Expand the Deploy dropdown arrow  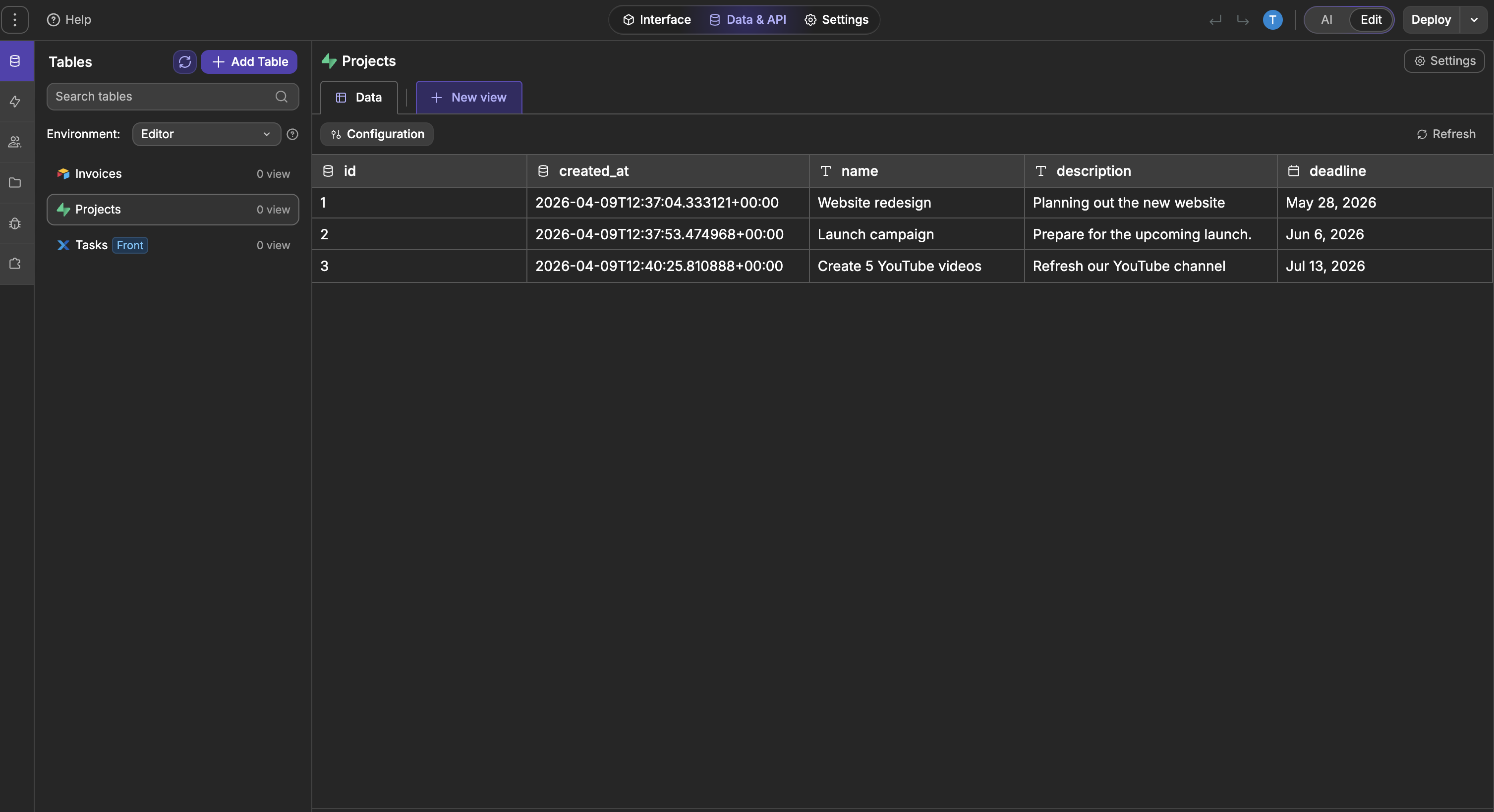coord(1474,20)
